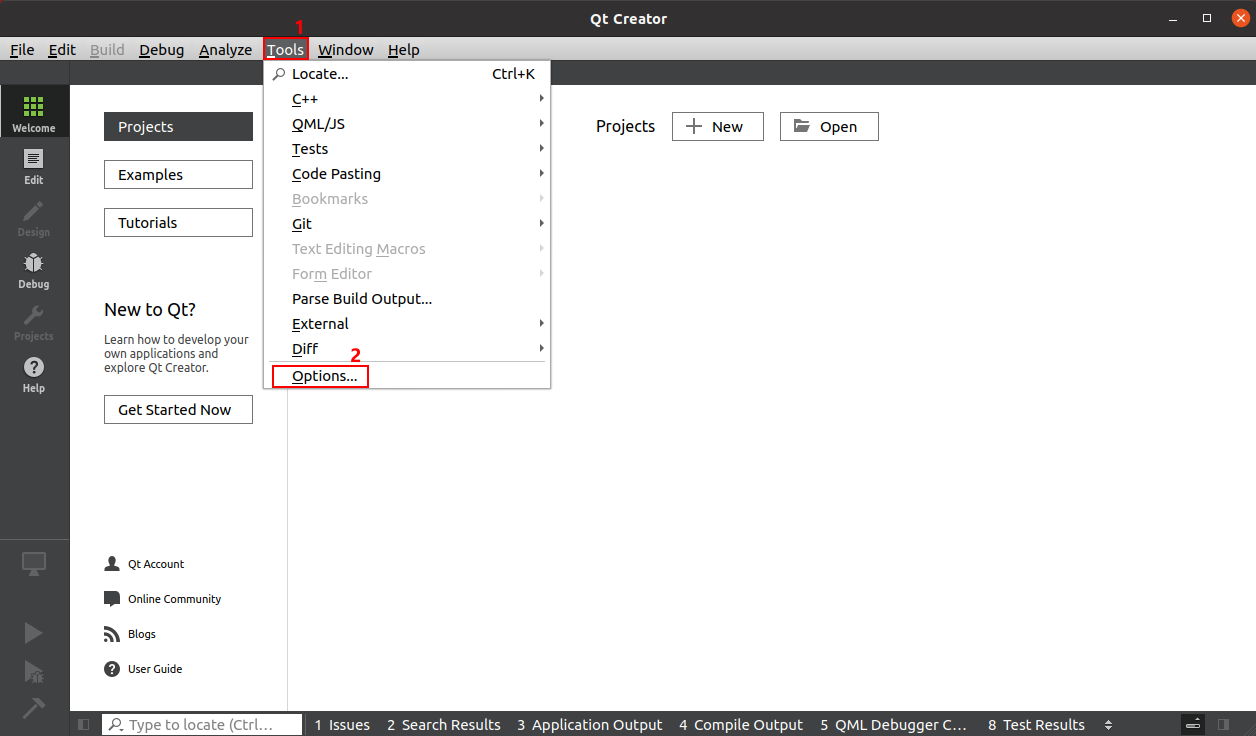1256x736 pixels.
Task: Open Help mode question mark icon
Action: pyautogui.click(x=34, y=367)
